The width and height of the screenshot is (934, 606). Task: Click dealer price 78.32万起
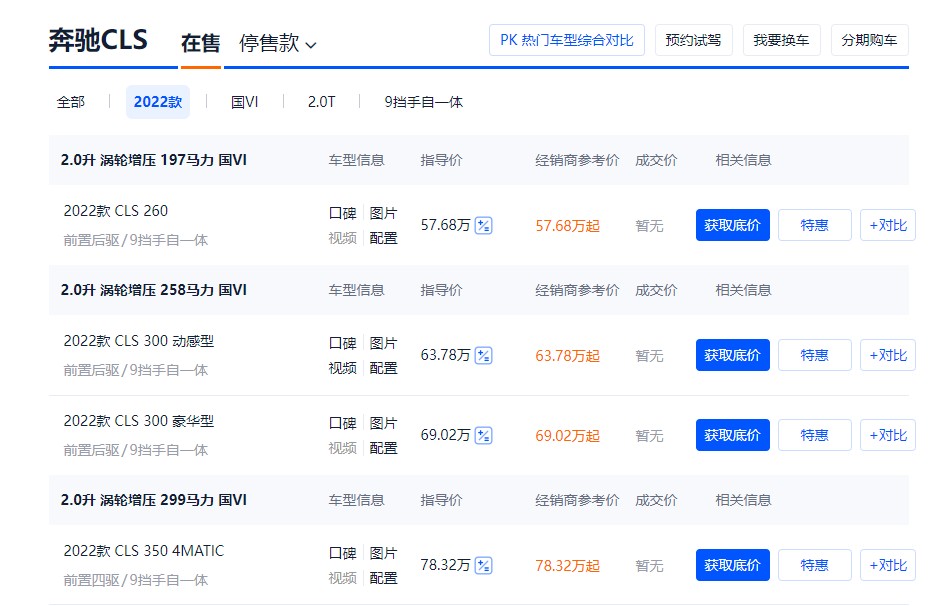click(x=567, y=565)
